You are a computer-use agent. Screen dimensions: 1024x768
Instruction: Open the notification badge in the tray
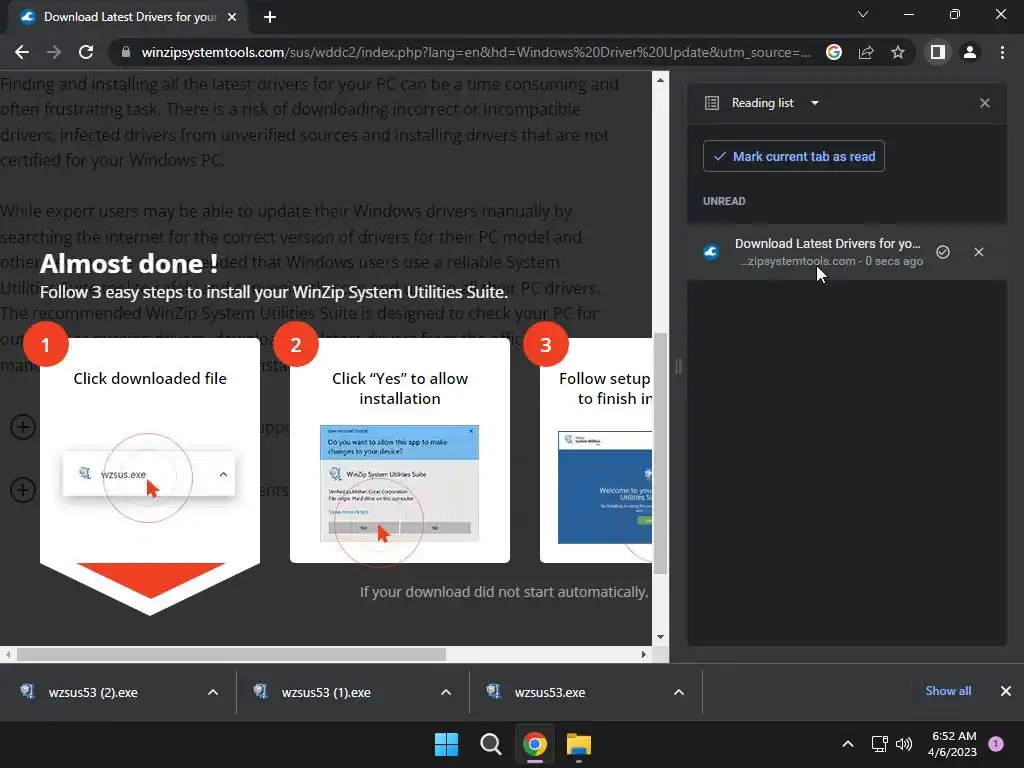pos(996,743)
